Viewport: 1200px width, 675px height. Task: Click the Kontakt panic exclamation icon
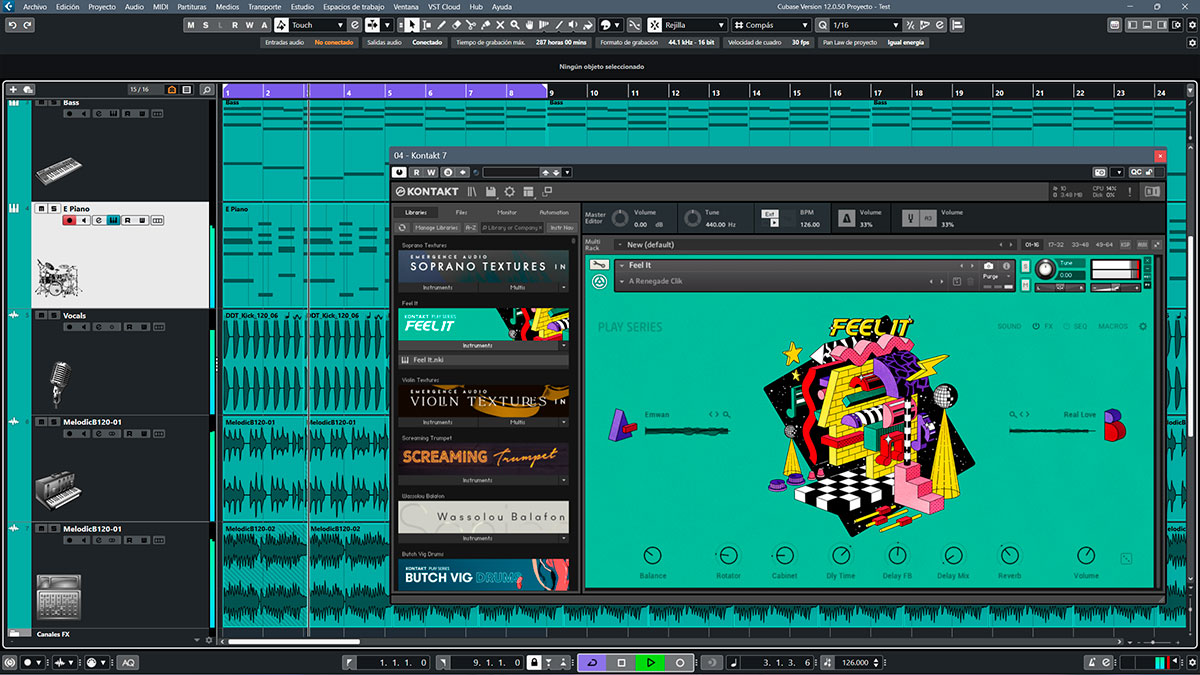tap(1129, 191)
